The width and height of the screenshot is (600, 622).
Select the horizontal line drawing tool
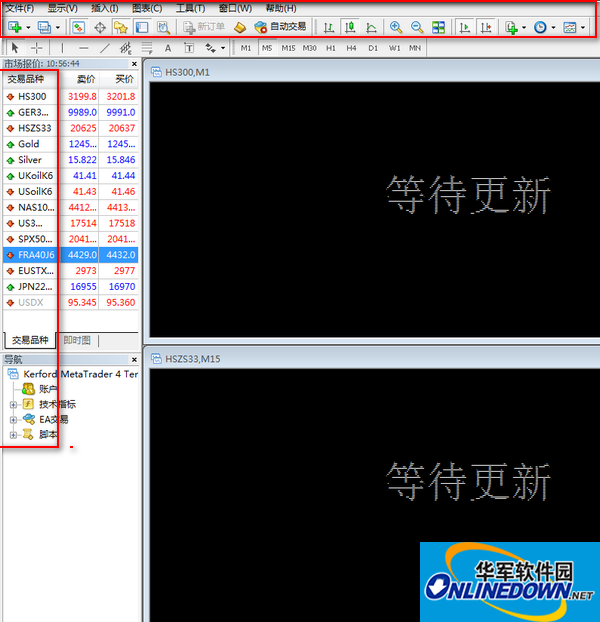(83, 48)
